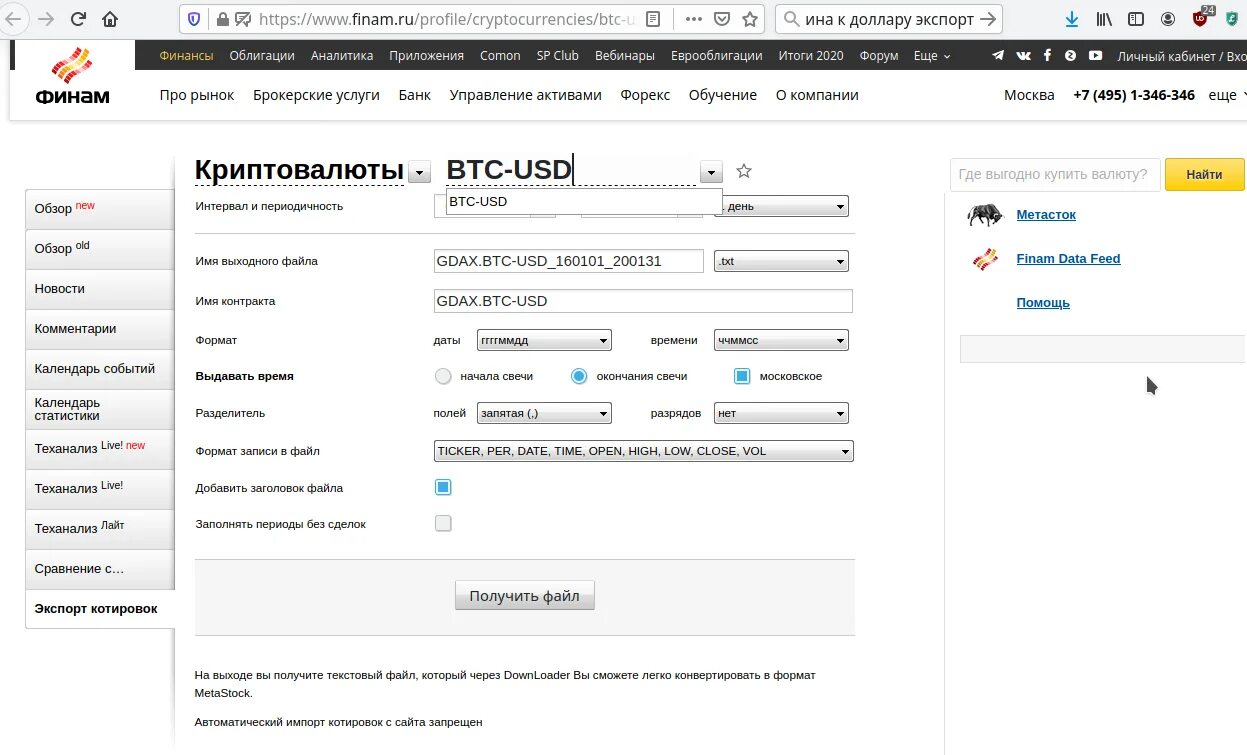Open 'Обзор new' sidebar tab

point(100,208)
